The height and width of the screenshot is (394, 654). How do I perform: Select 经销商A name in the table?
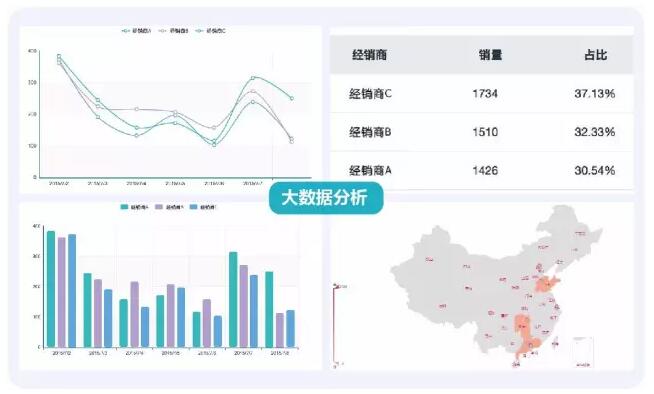point(370,171)
